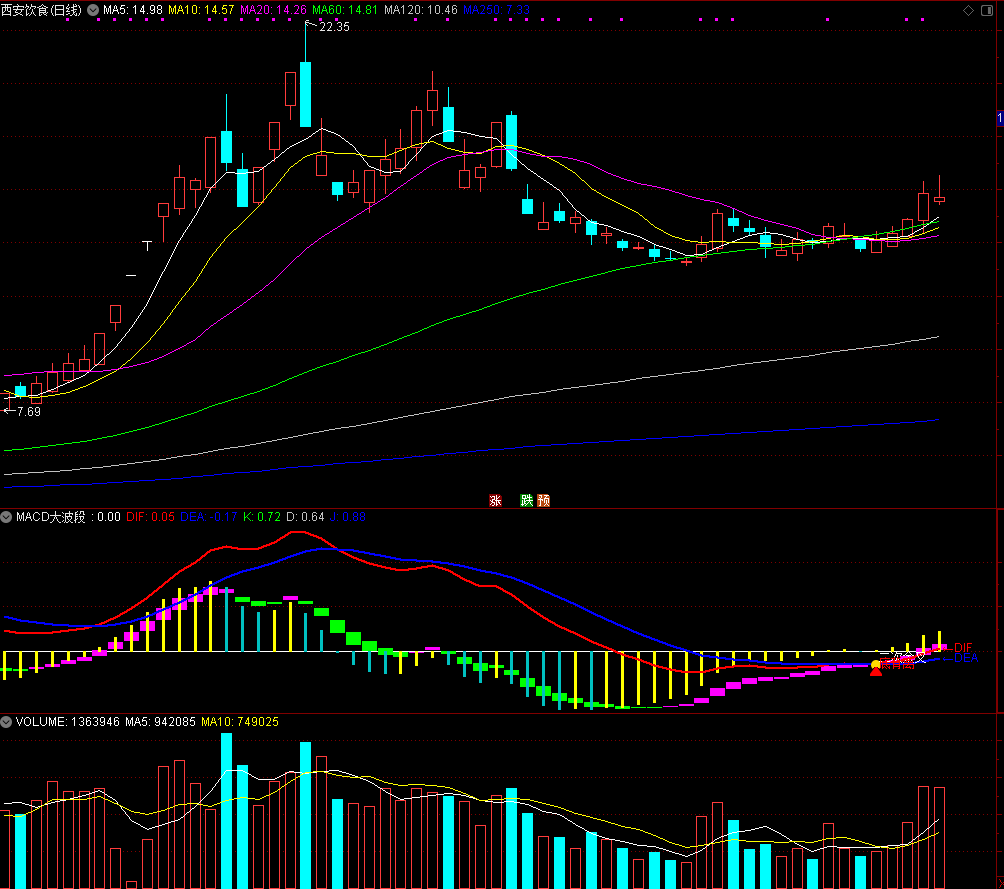The width and height of the screenshot is (1004, 889).
Task: Expand the VOLUME indicator dropdown
Action: 6,722
